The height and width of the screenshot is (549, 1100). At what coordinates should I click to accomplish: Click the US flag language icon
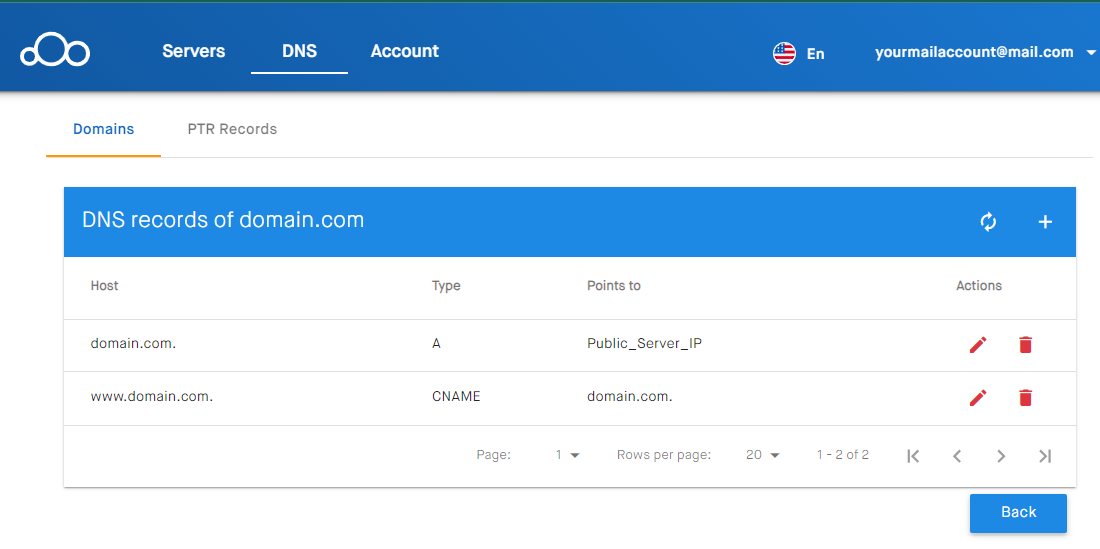(x=784, y=53)
